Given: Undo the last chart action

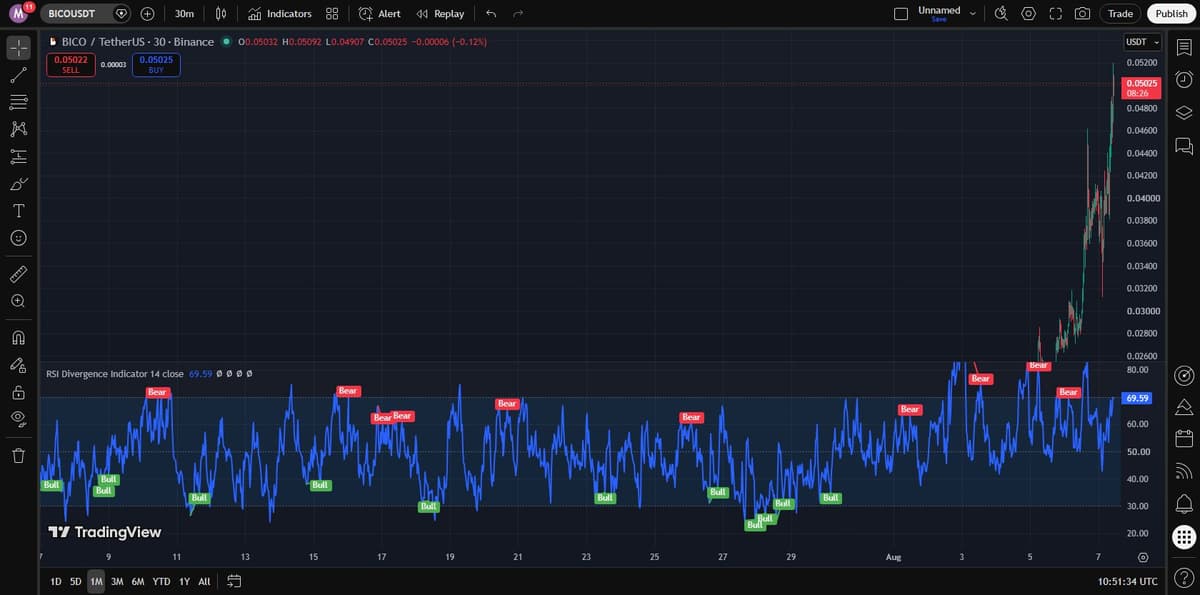Looking at the screenshot, I should point(490,14).
